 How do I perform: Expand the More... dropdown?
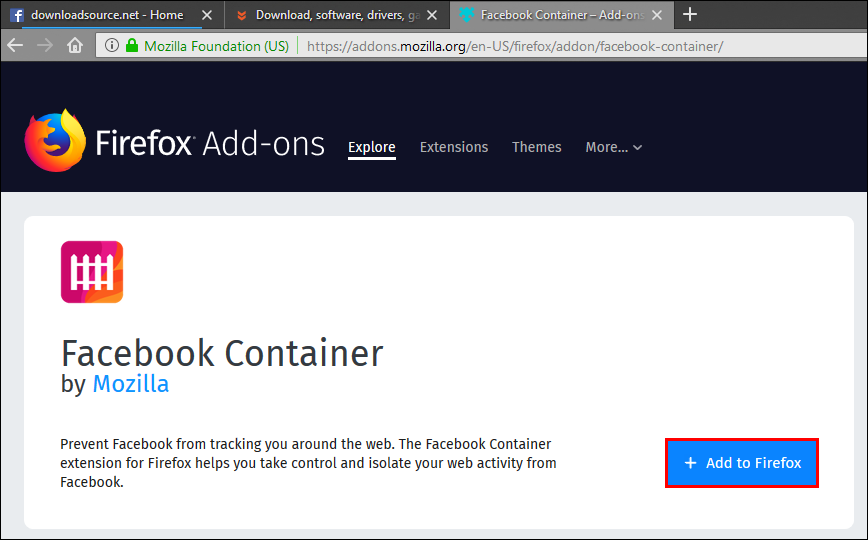[613, 147]
